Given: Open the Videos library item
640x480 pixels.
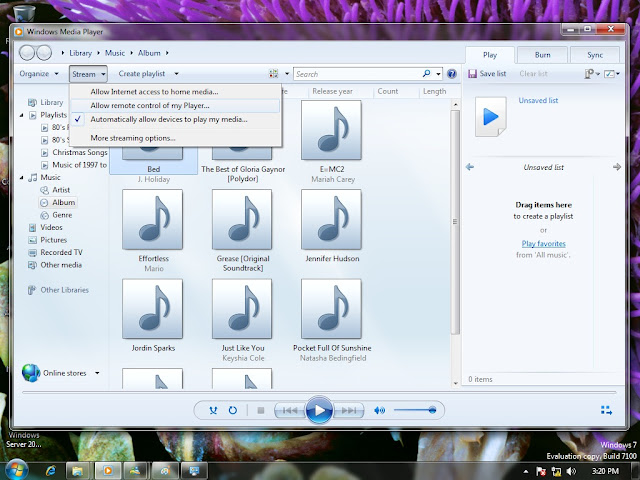Looking at the screenshot, I should (x=45, y=227).
